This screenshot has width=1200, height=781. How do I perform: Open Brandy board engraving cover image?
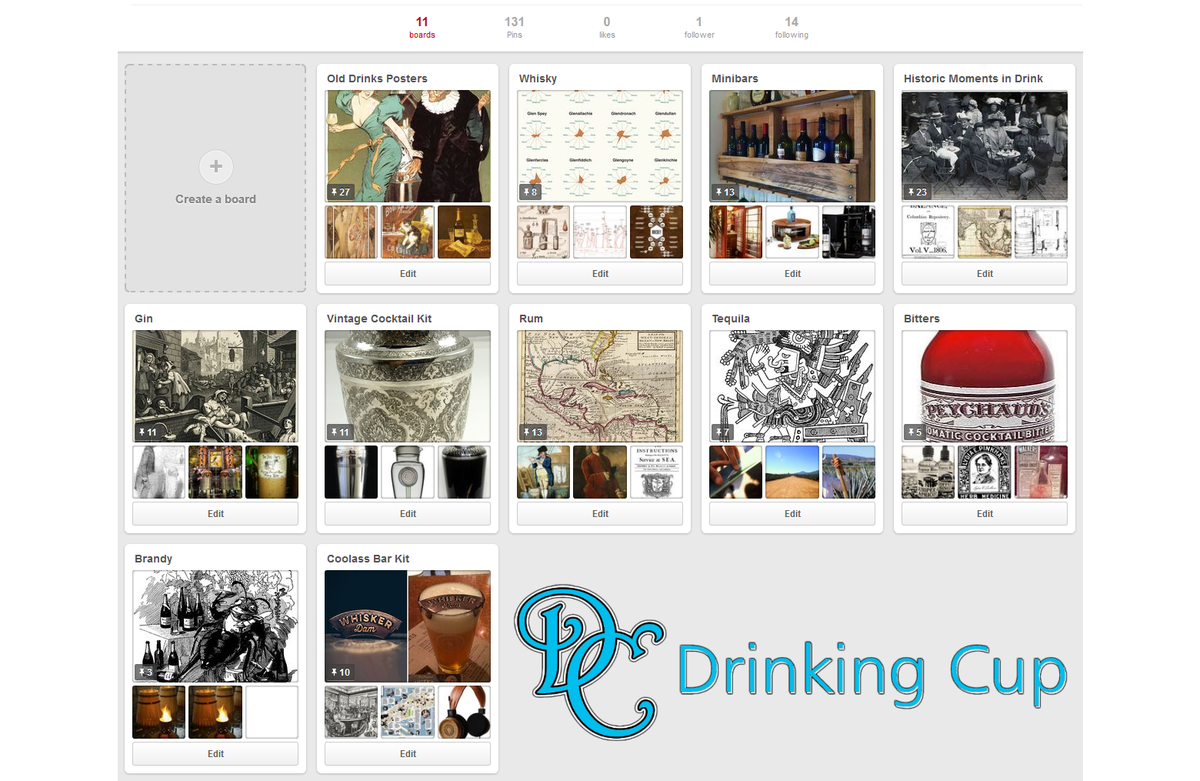[x=216, y=626]
